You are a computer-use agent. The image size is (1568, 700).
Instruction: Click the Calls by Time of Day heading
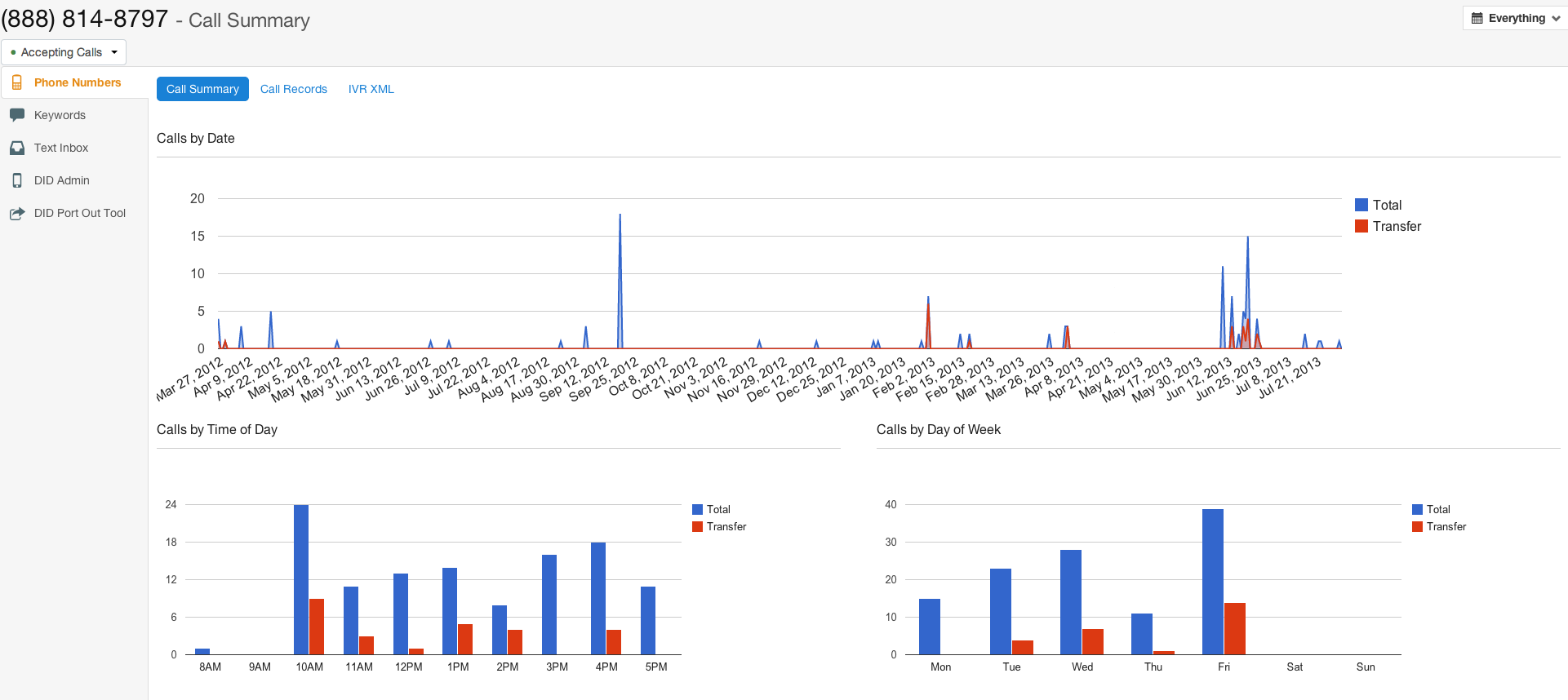[x=217, y=429]
